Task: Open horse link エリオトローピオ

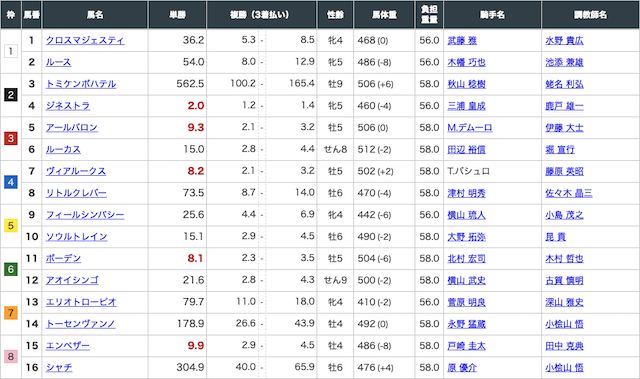Action: pos(81,302)
